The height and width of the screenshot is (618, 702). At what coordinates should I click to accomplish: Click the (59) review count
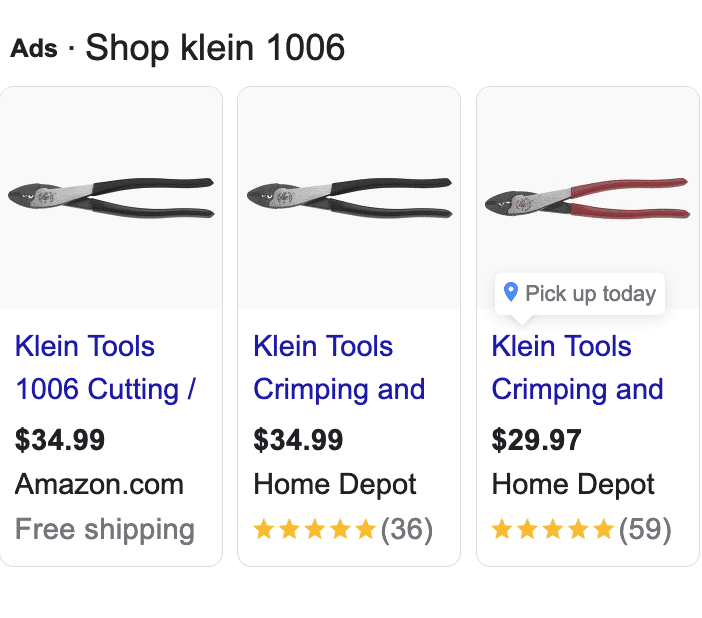[645, 529]
